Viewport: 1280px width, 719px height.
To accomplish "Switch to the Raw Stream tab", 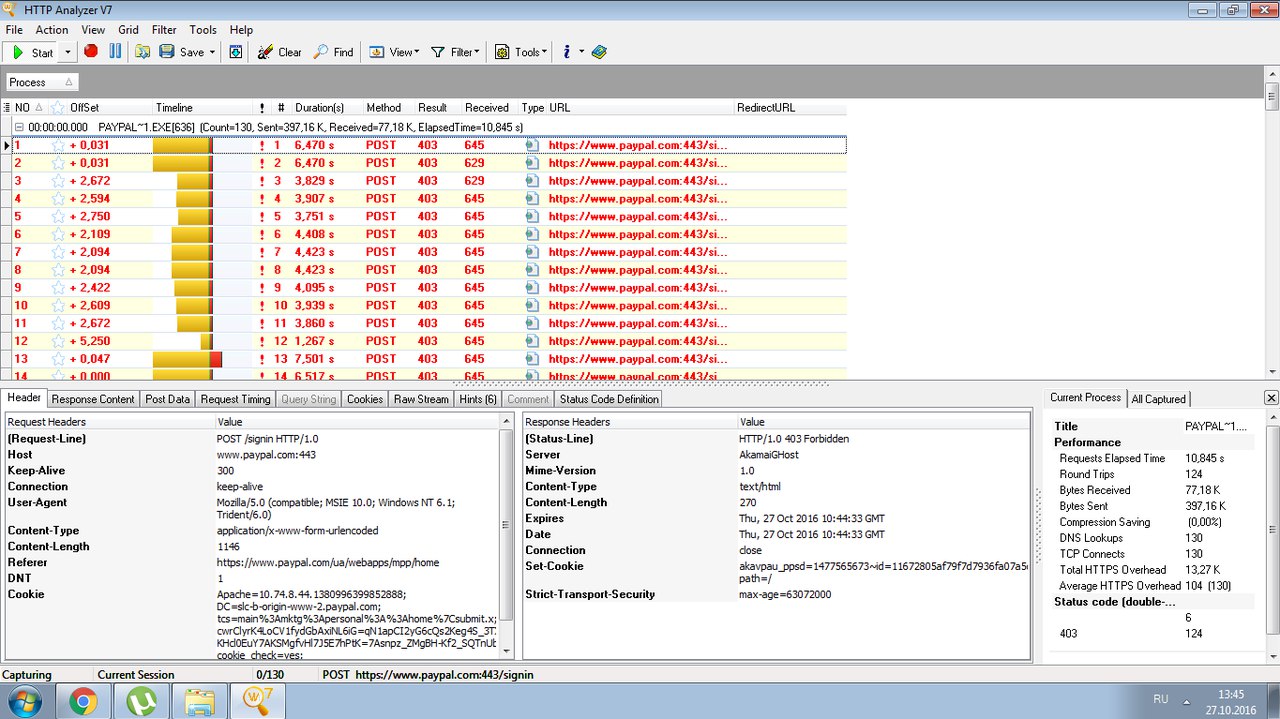I will tap(421, 399).
